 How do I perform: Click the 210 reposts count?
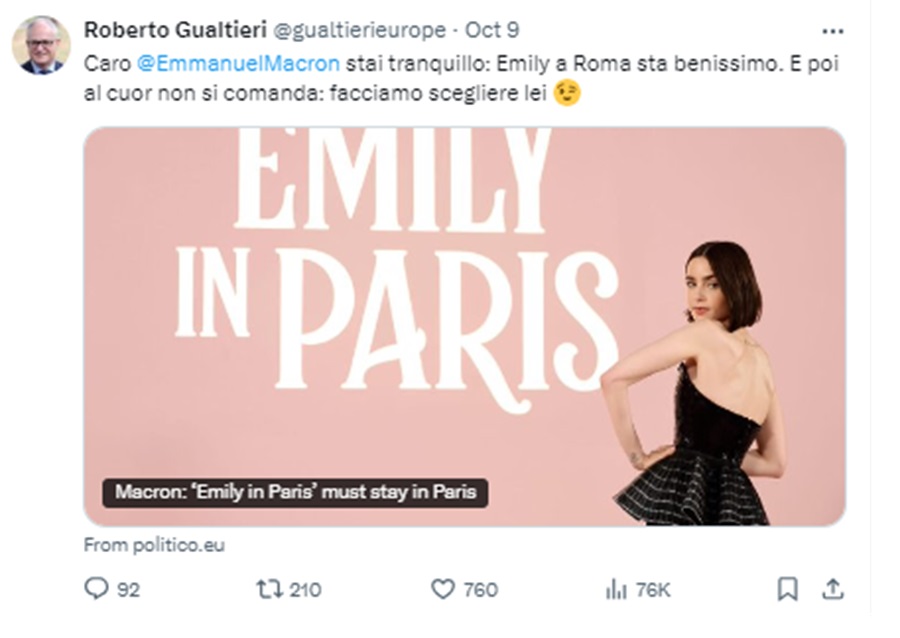(x=305, y=590)
